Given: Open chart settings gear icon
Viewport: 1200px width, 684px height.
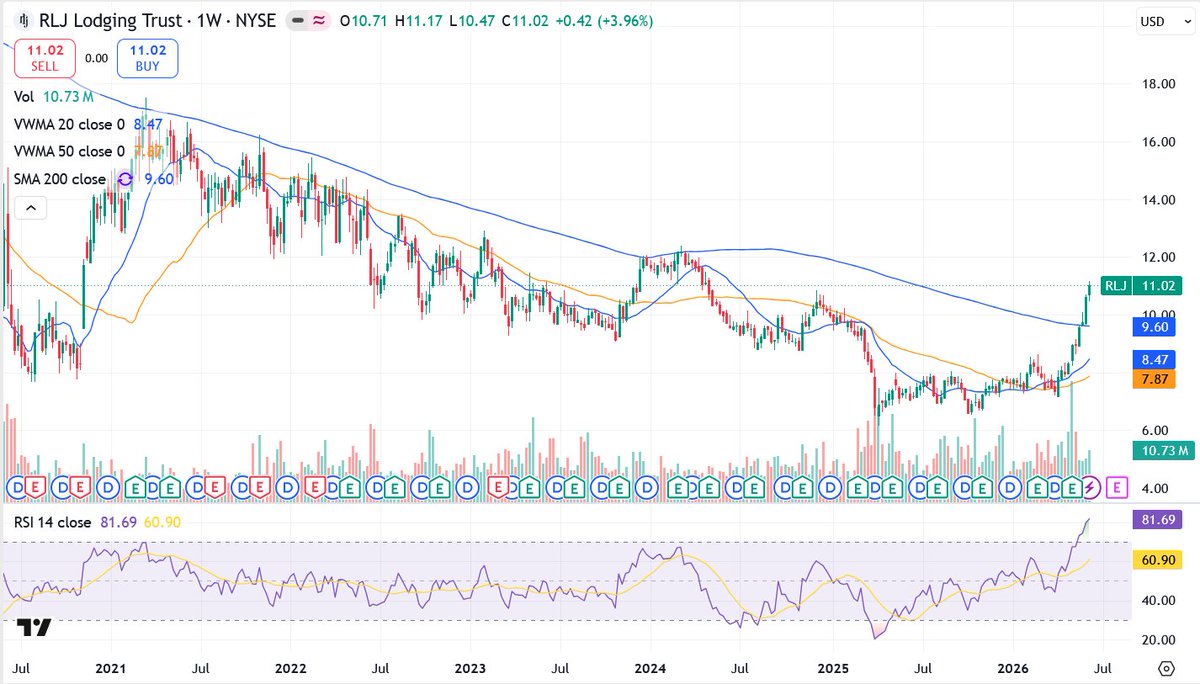Looking at the screenshot, I should [x=1165, y=668].
